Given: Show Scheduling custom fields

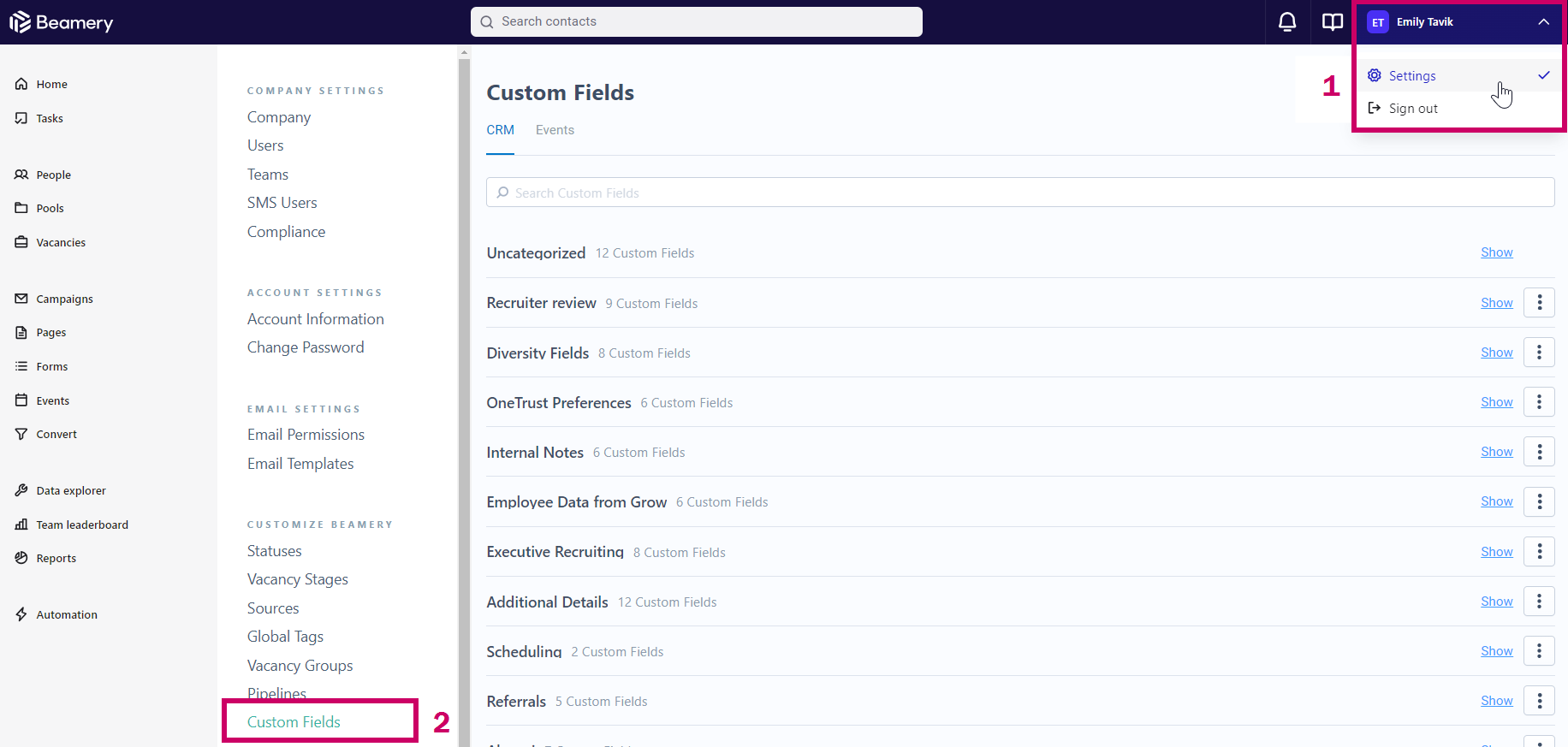Looking at the screenshot, I should click(1497, 651).
